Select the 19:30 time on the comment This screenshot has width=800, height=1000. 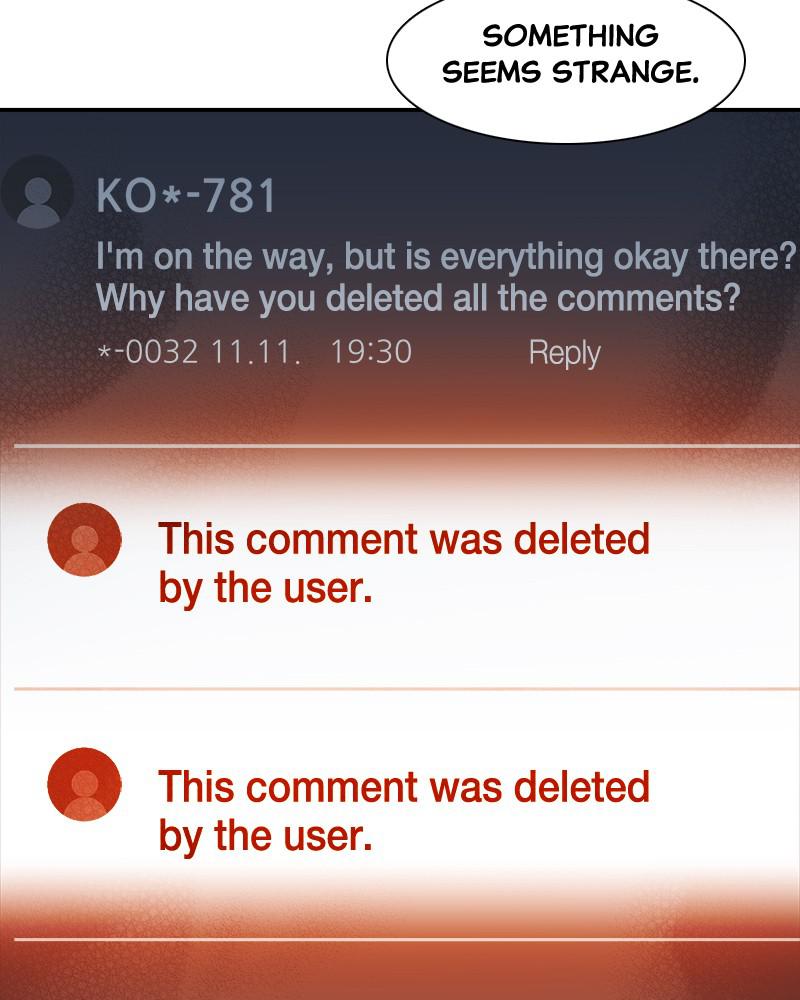tap(371, 352)
